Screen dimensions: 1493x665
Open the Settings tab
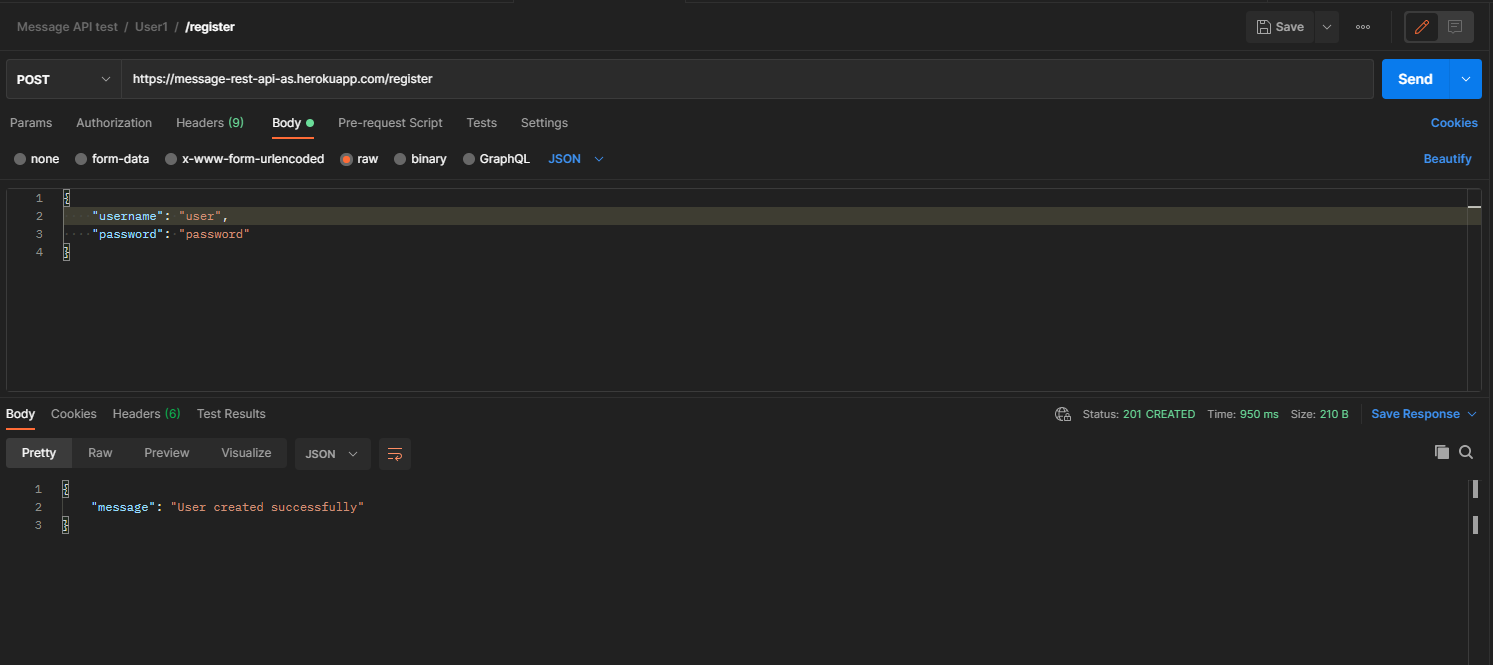[x=544, y=123]
